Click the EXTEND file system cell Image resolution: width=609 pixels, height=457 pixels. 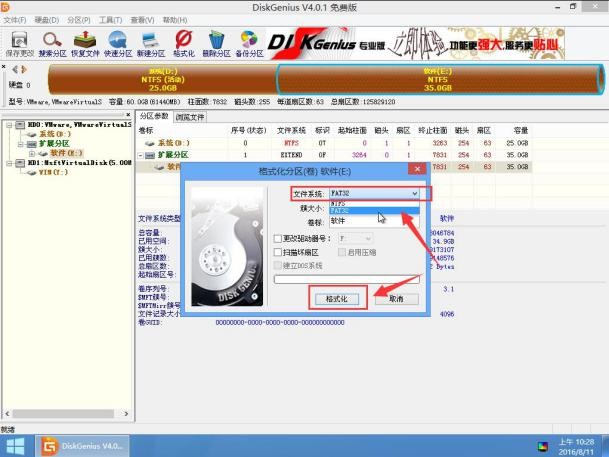coord(291,155)
